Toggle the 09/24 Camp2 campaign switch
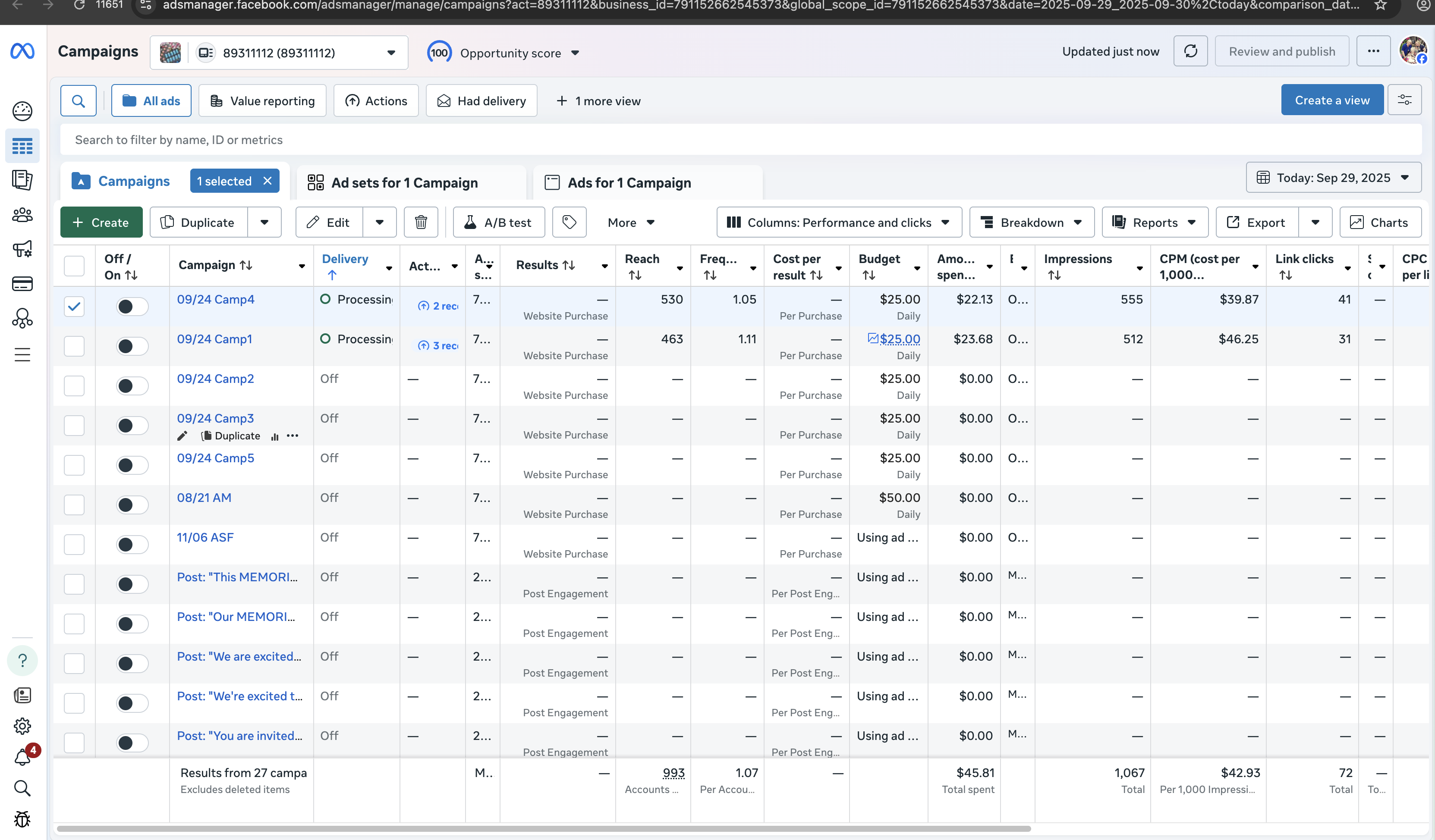 (132, 386)
